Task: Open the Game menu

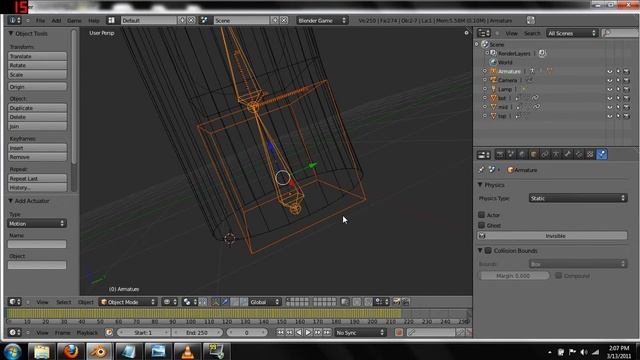Action: (74, 20)
